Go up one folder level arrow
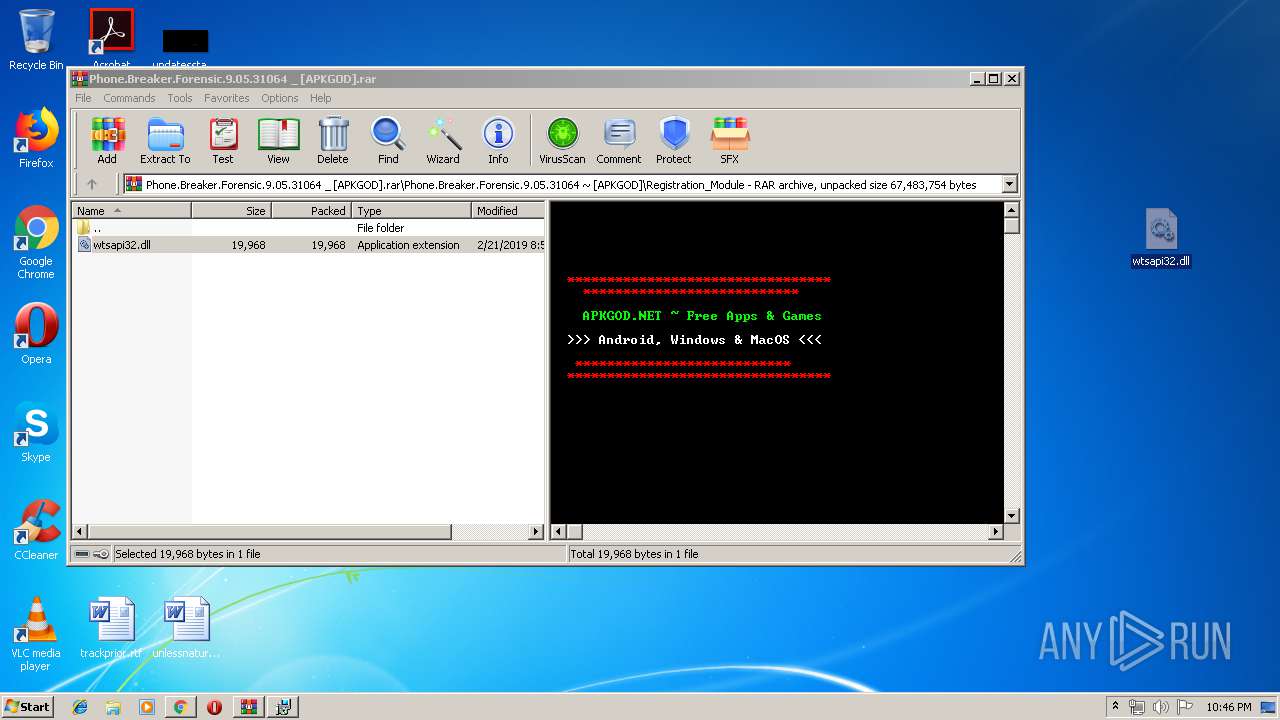 click(x=92, y=184)
